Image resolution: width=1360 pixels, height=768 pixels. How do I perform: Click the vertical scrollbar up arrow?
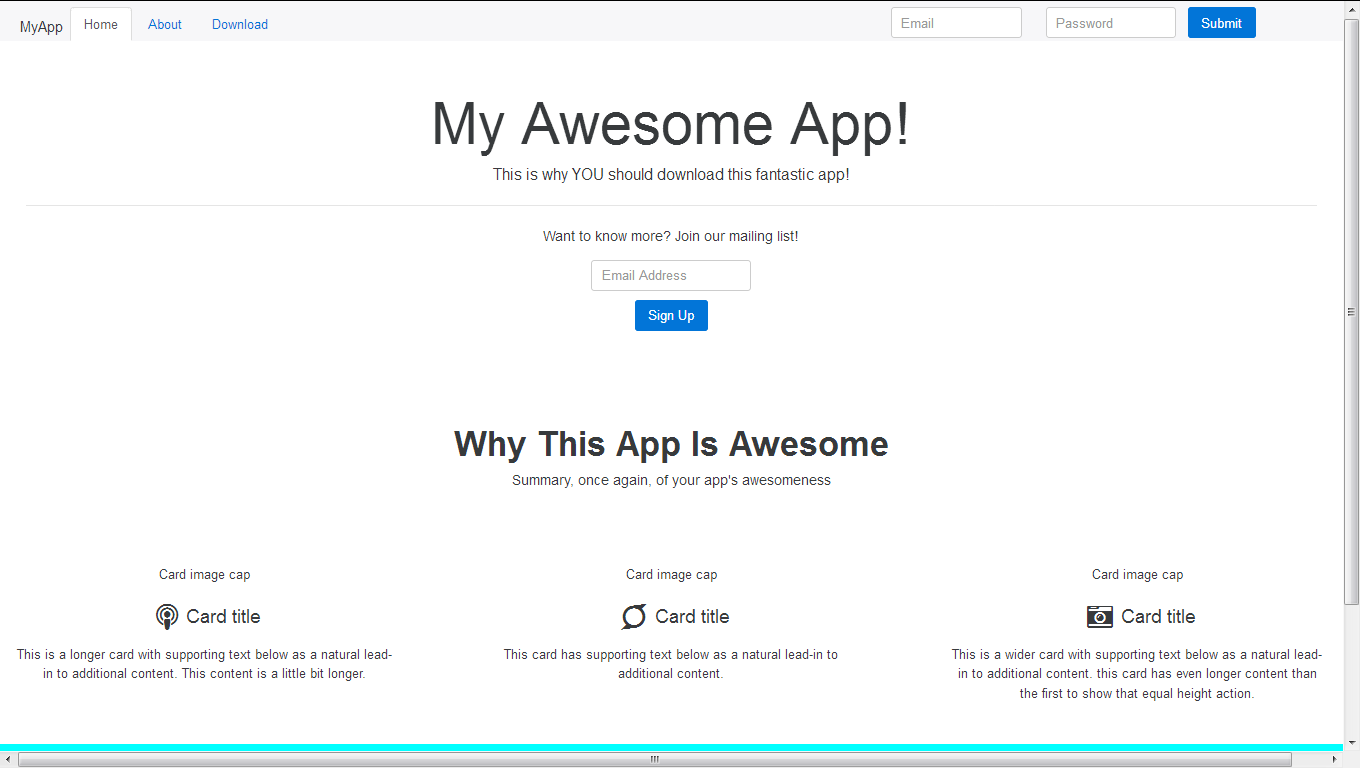[x=1351, y=8]
